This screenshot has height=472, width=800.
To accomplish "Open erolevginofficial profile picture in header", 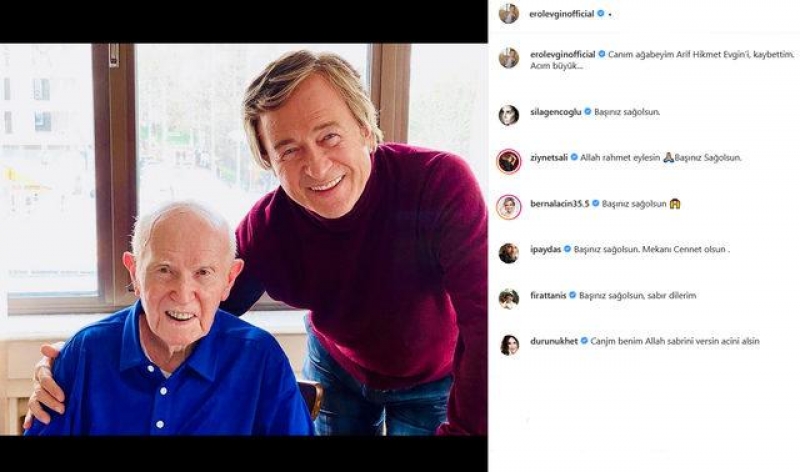I will click(x=508, y=14).
